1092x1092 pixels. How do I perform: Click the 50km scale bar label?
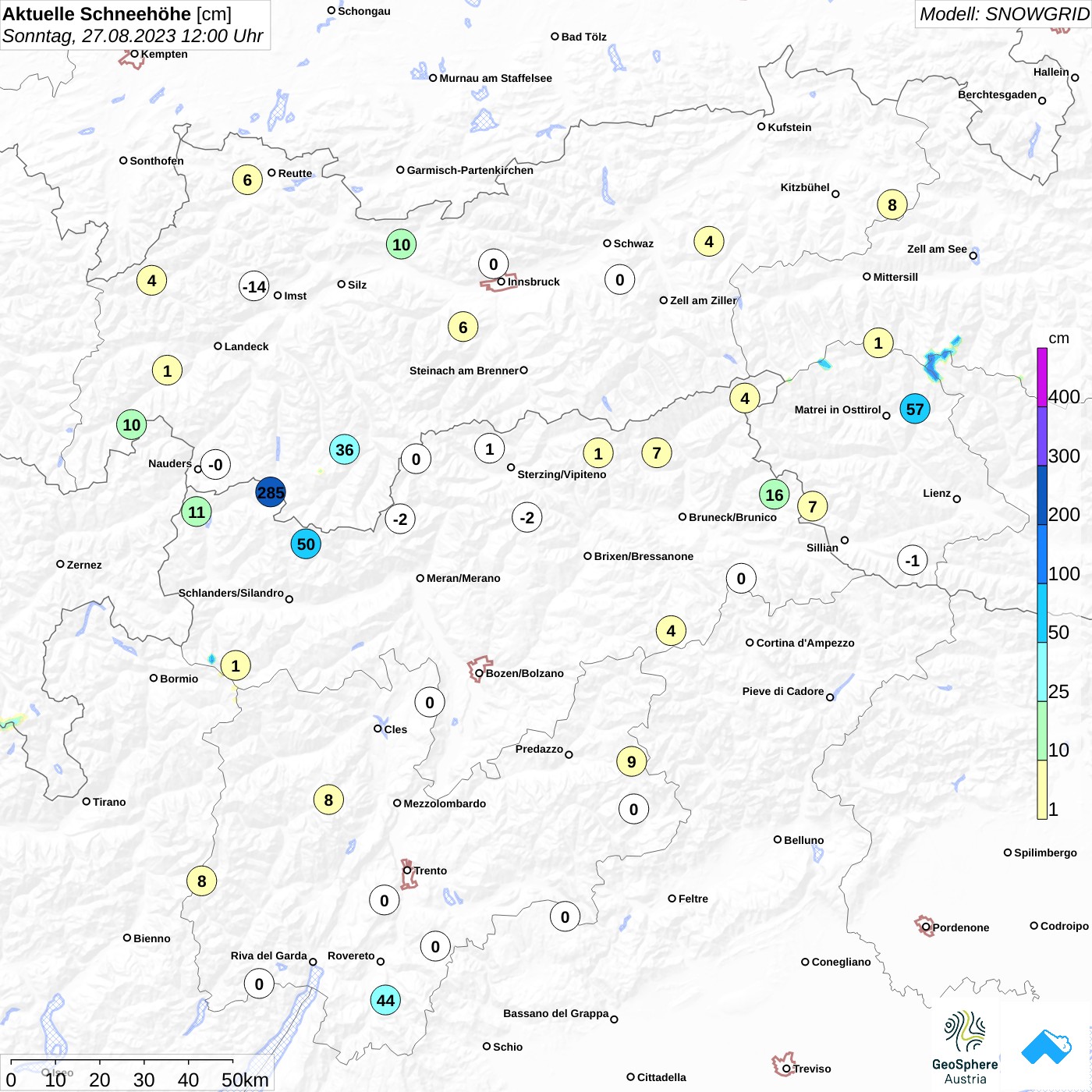click(x=245, y=1080)
